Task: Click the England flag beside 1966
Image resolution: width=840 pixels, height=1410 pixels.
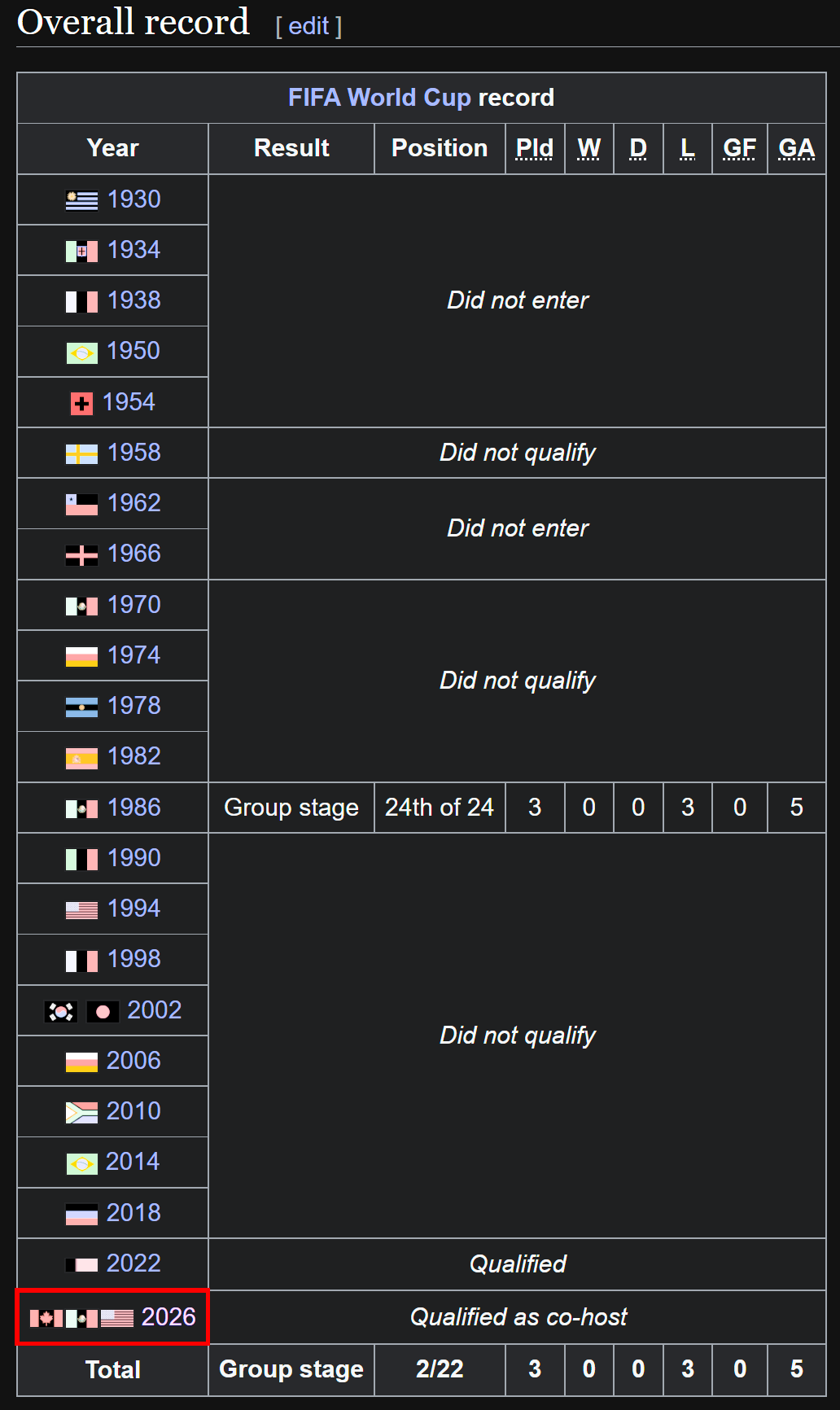Action: coord(81,555)
